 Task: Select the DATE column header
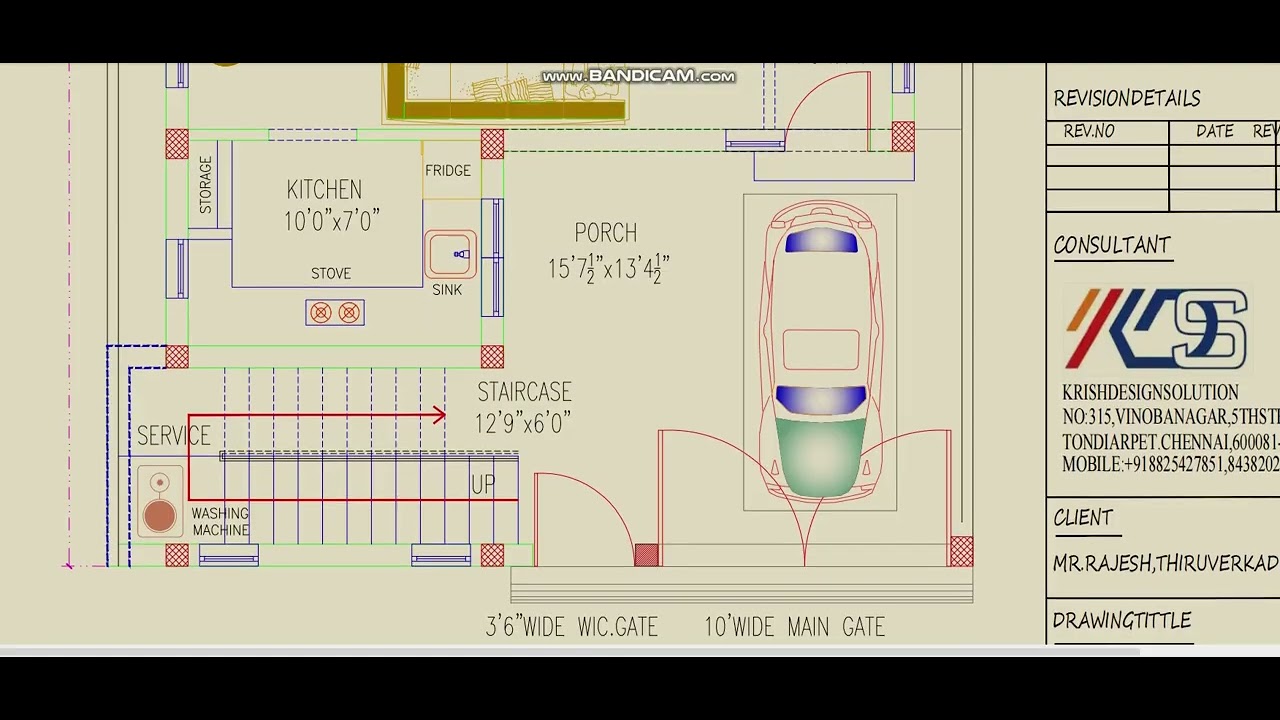pyautogui.click(x=1215, y=132)
